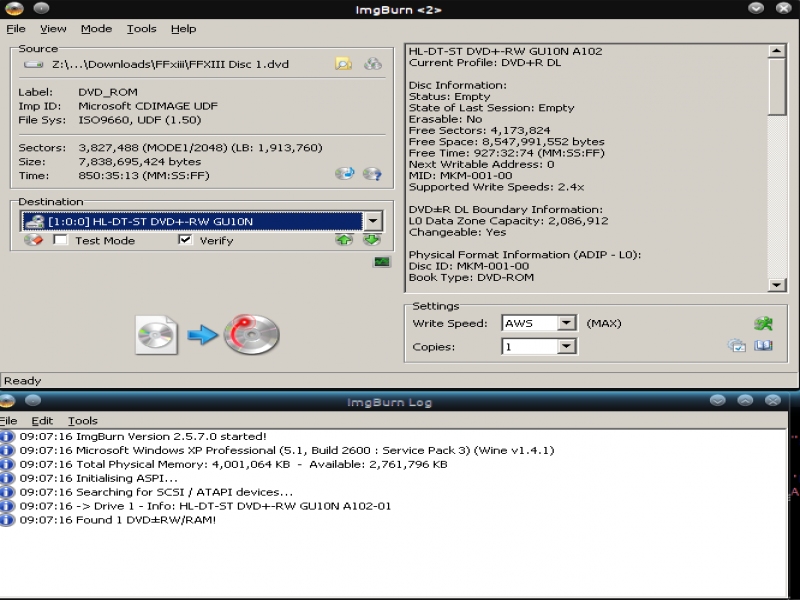This screenshot has height=600, width=800.
Task: Click the load tray green down arrow
Action: tap(372, 240)
